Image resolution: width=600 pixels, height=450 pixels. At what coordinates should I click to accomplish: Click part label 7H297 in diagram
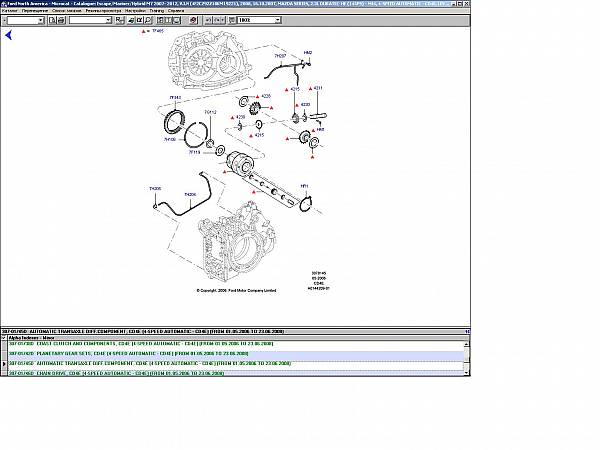(x=280, y=56)
